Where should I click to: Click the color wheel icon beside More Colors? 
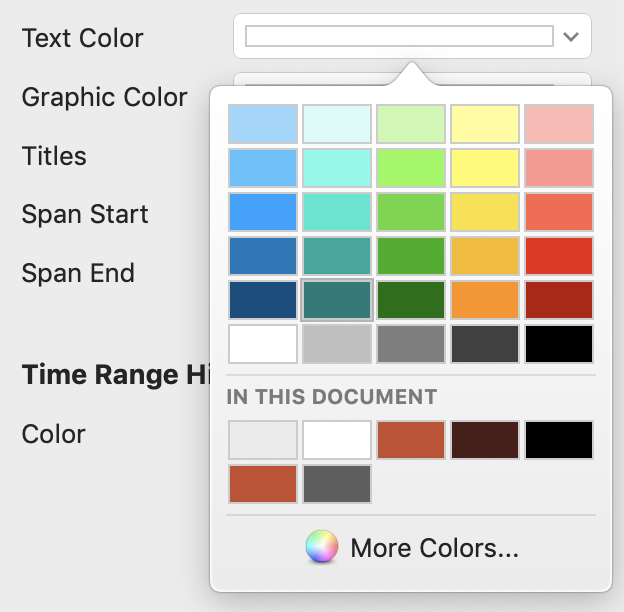tap(321, 548)
